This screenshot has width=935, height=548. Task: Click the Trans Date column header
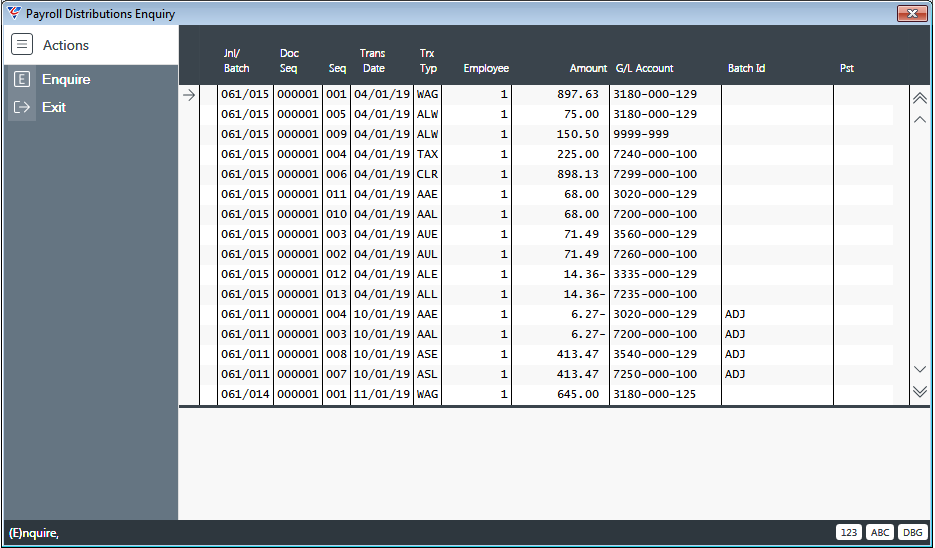click(x=373, y=61)
